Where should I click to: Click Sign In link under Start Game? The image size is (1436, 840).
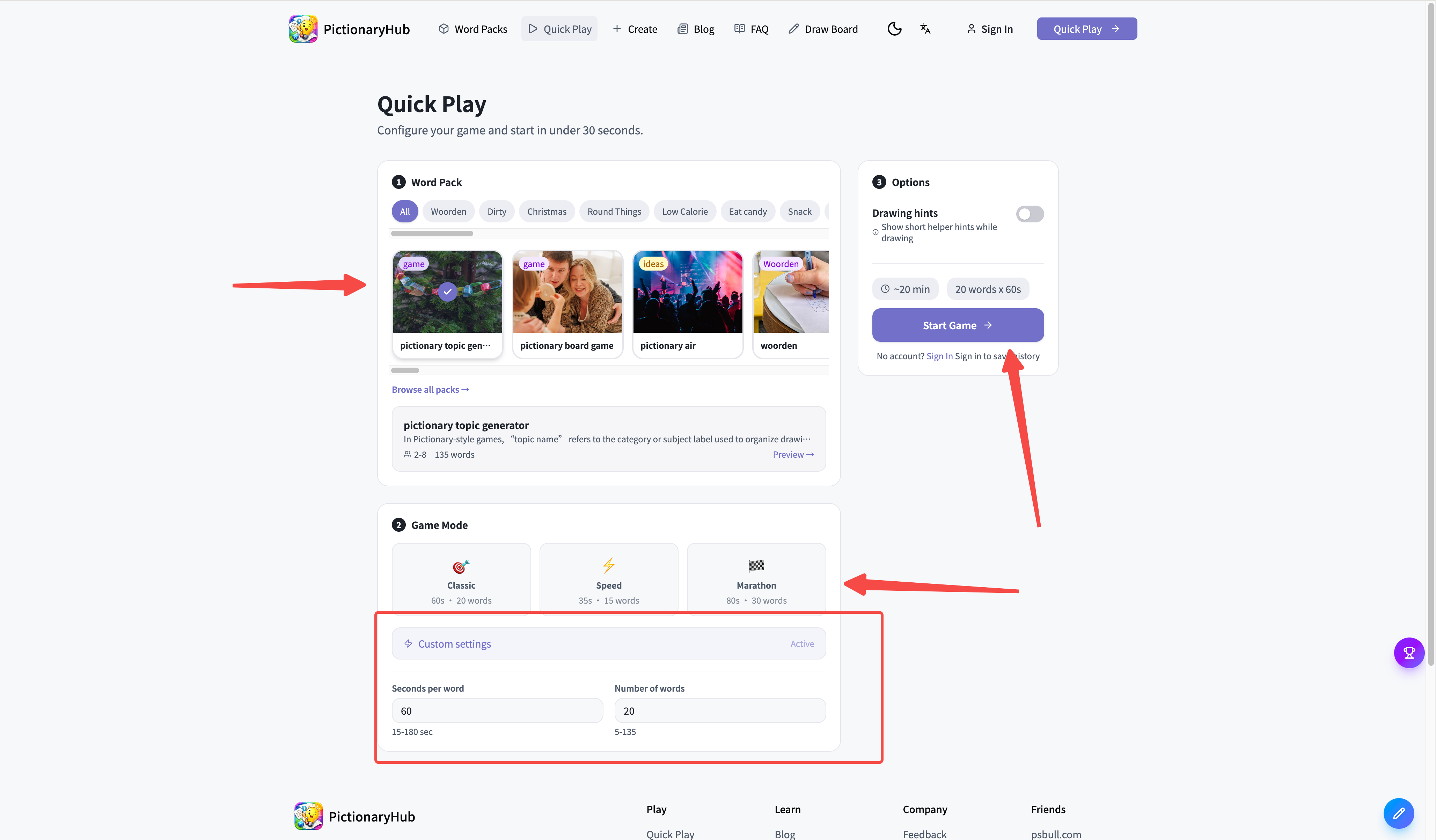tap(939, 356)
